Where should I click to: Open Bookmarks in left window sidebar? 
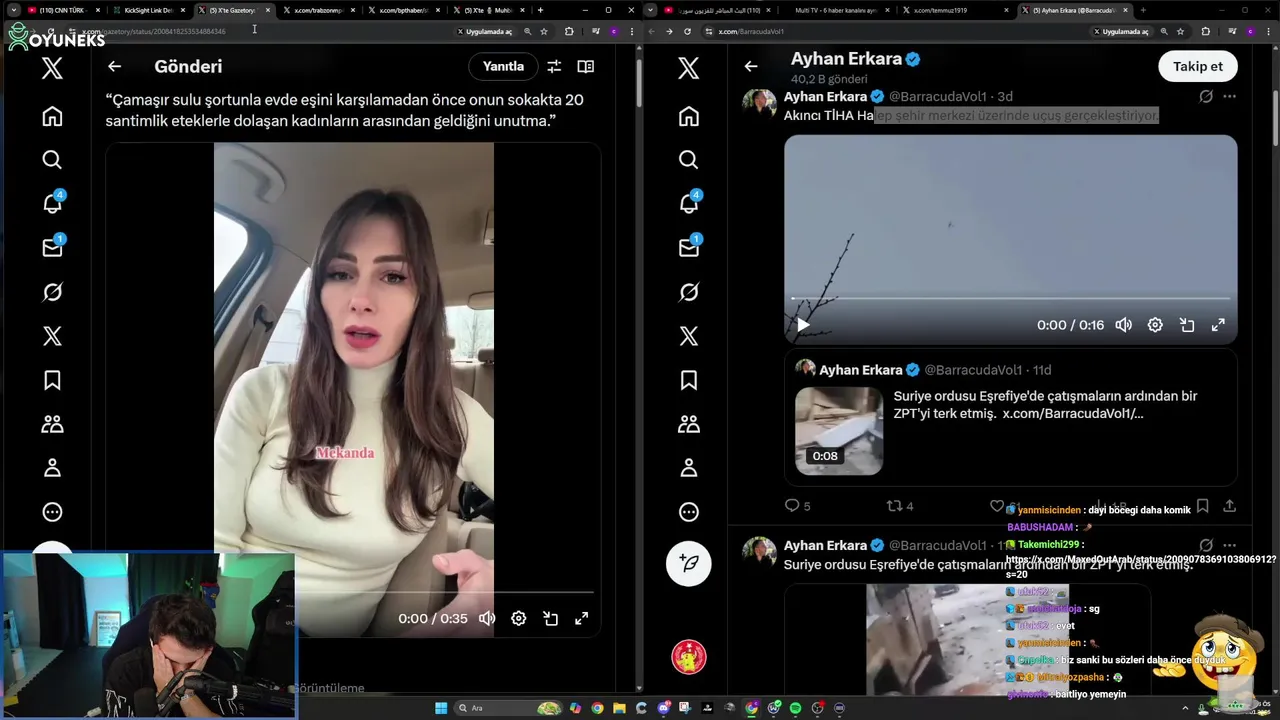[x=52, y=380]
